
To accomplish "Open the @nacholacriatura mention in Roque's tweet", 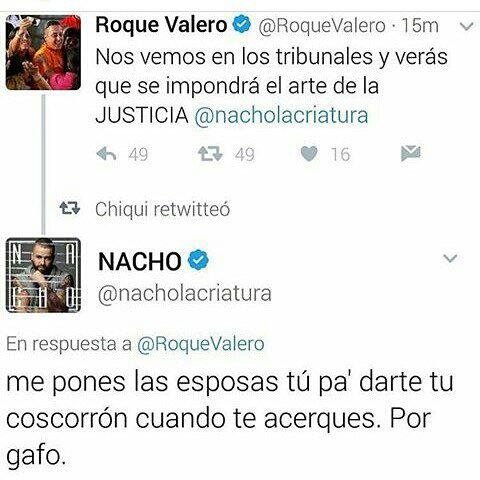I will click(x=281, y=115).
